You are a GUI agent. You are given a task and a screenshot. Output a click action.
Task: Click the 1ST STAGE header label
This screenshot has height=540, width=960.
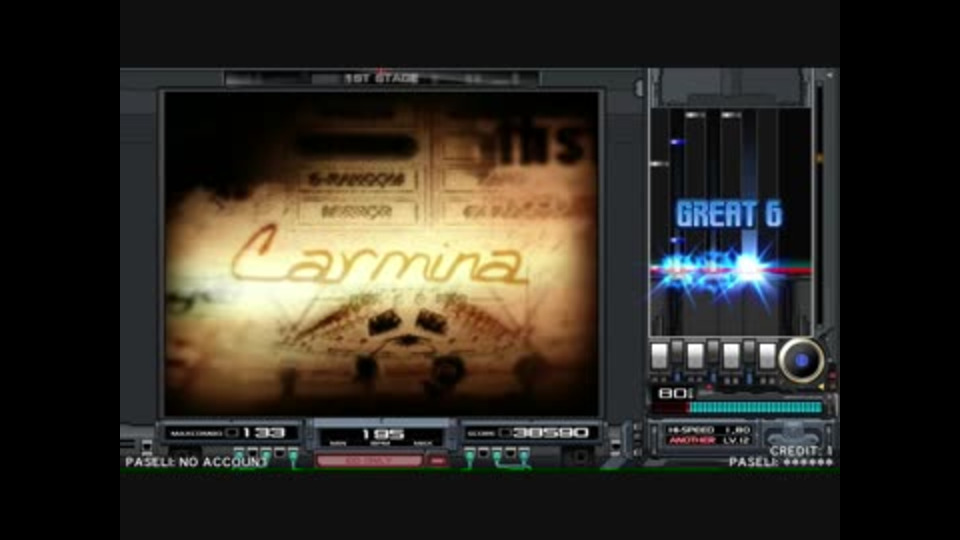coord(381,78)
